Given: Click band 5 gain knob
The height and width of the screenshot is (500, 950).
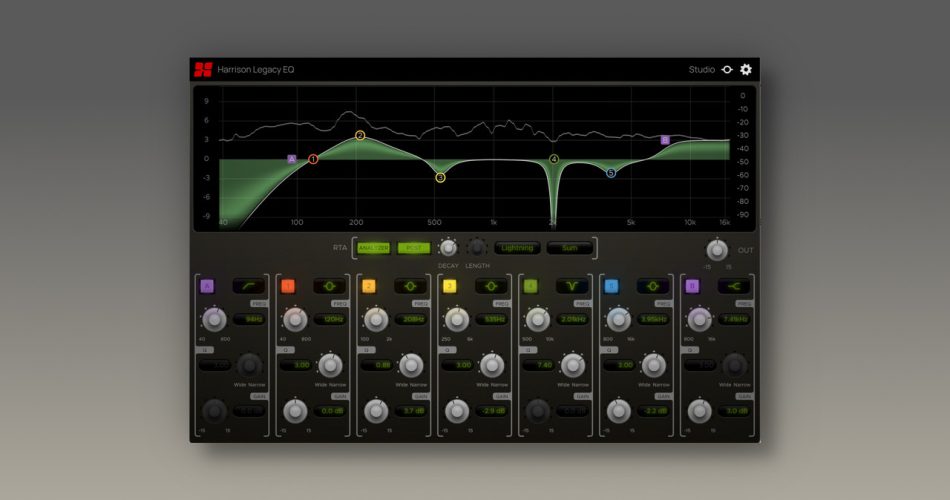Looking at the screenshot, I should coord(619,412).
